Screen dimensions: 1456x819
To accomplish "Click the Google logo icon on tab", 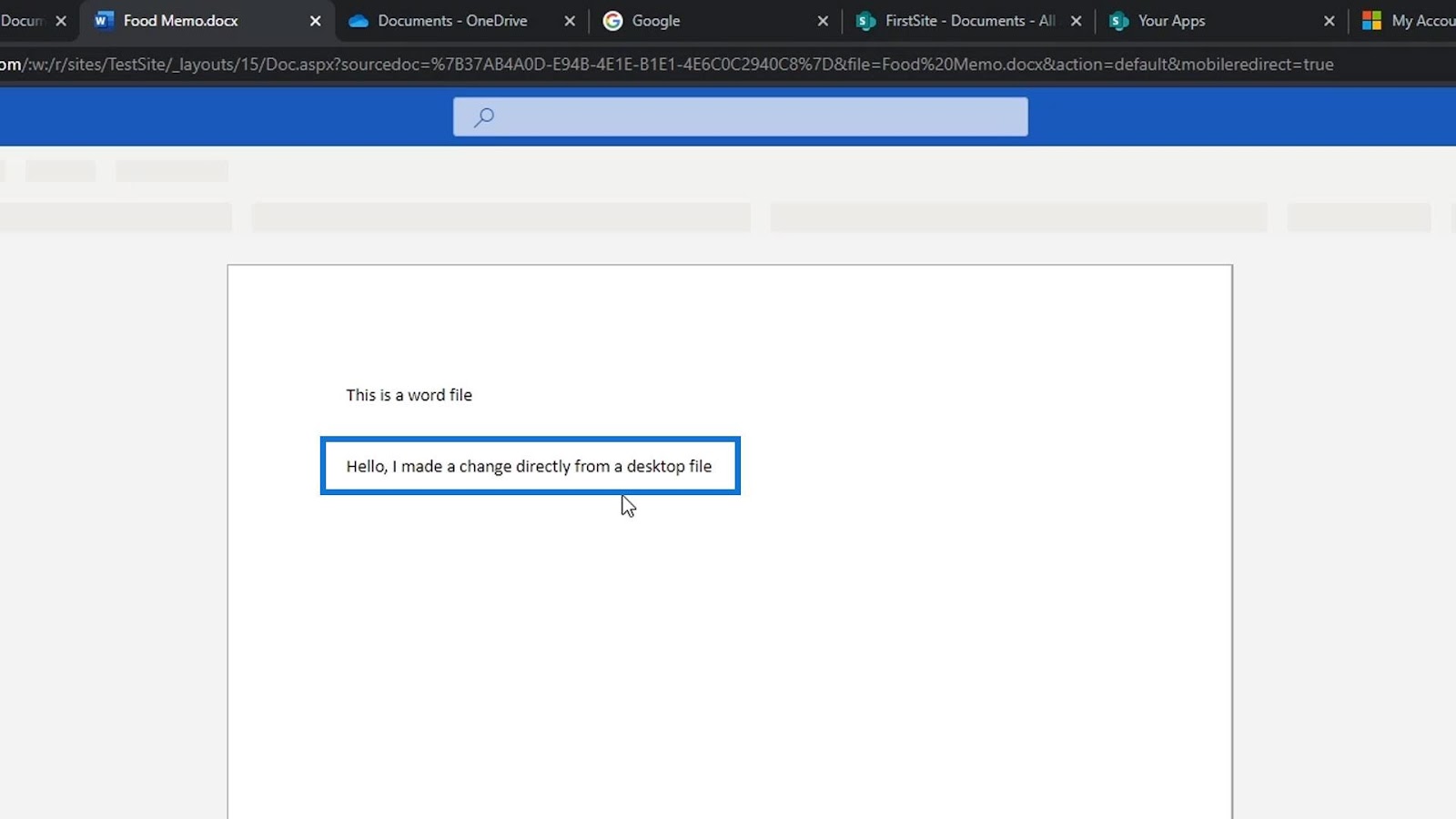I will [613, 20].
